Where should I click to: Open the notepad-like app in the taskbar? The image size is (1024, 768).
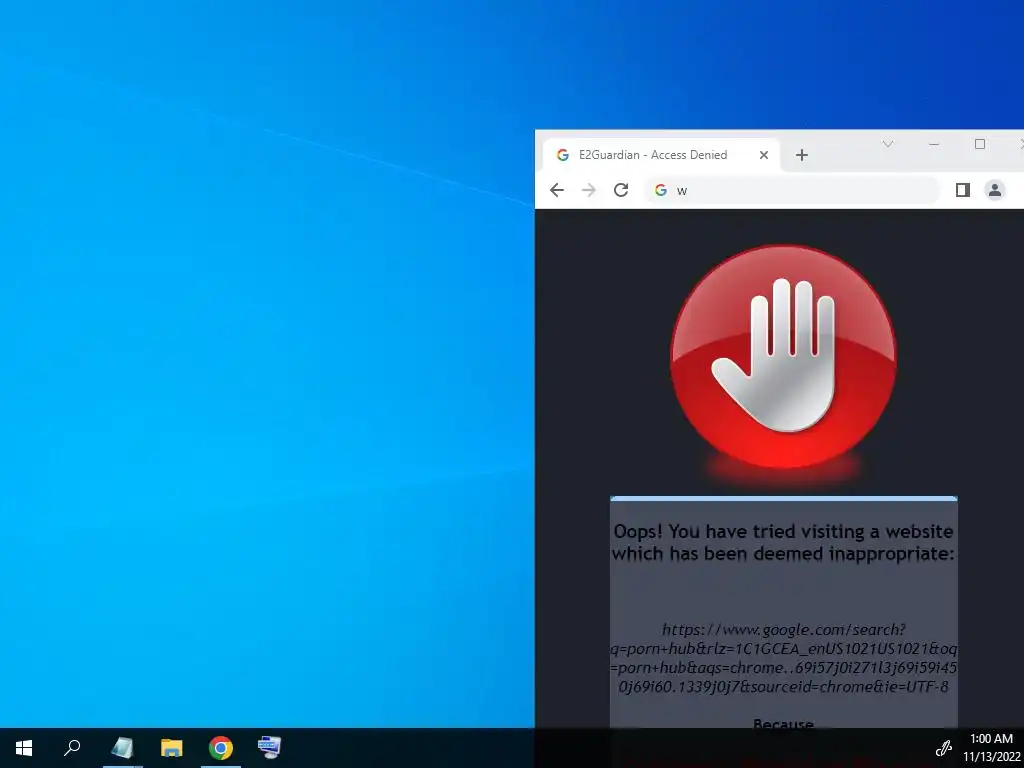[122, 748]
